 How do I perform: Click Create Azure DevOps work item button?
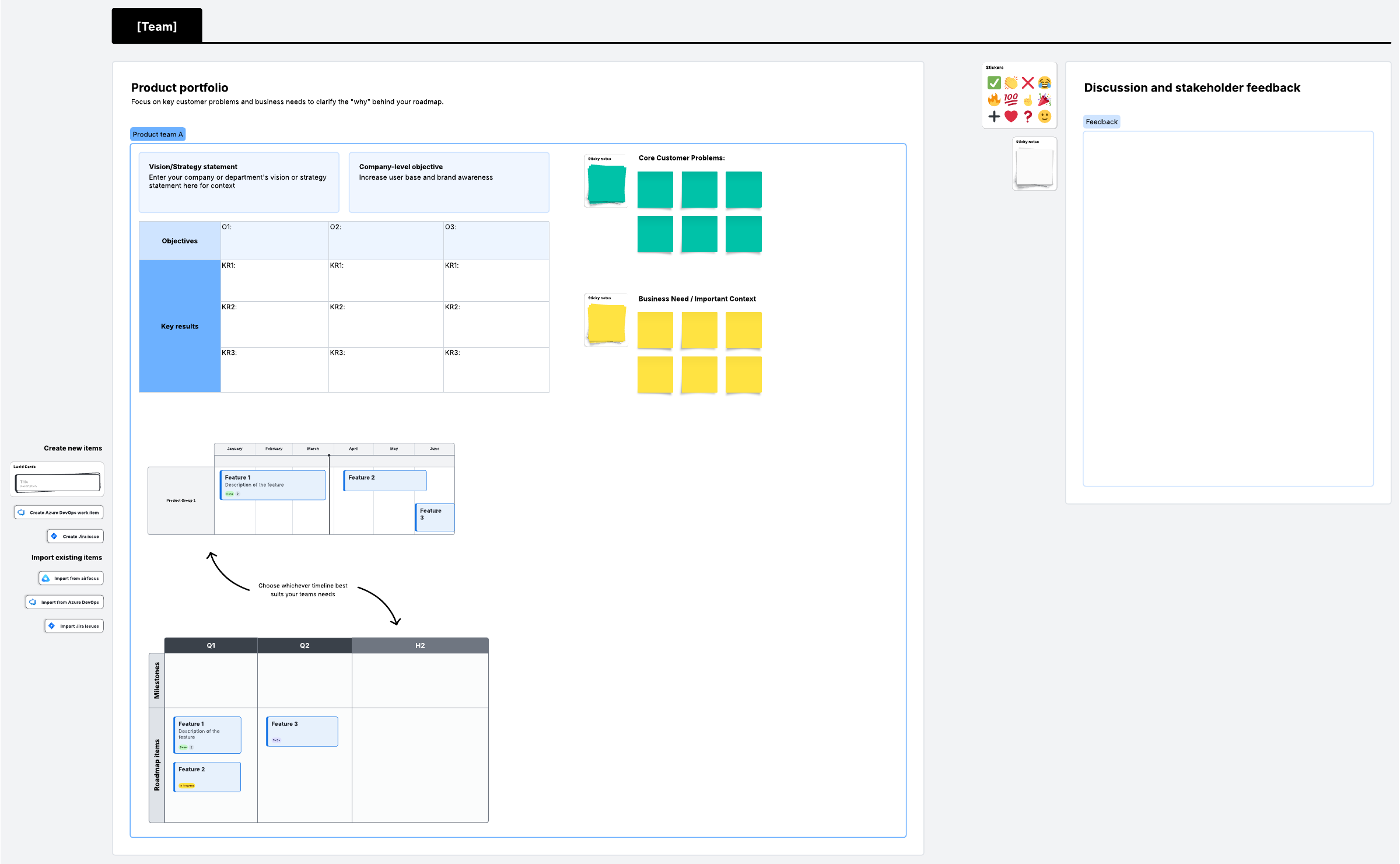click(59, 512)
